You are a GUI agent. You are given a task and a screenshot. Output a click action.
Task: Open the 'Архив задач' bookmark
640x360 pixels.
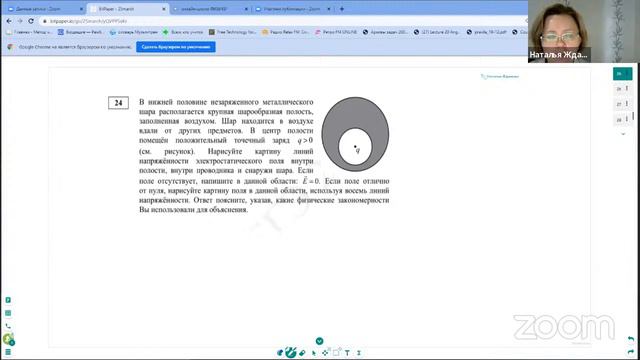[385, 32]
